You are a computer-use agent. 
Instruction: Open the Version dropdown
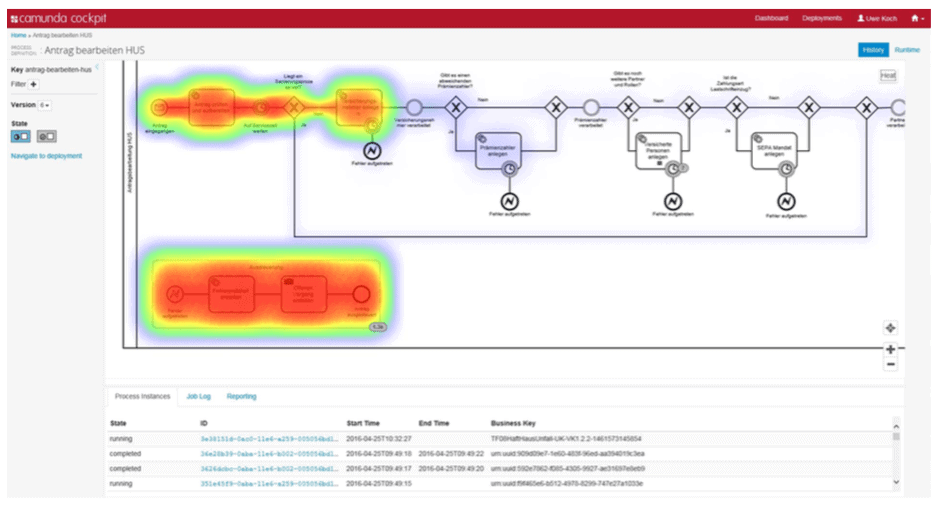44,105
